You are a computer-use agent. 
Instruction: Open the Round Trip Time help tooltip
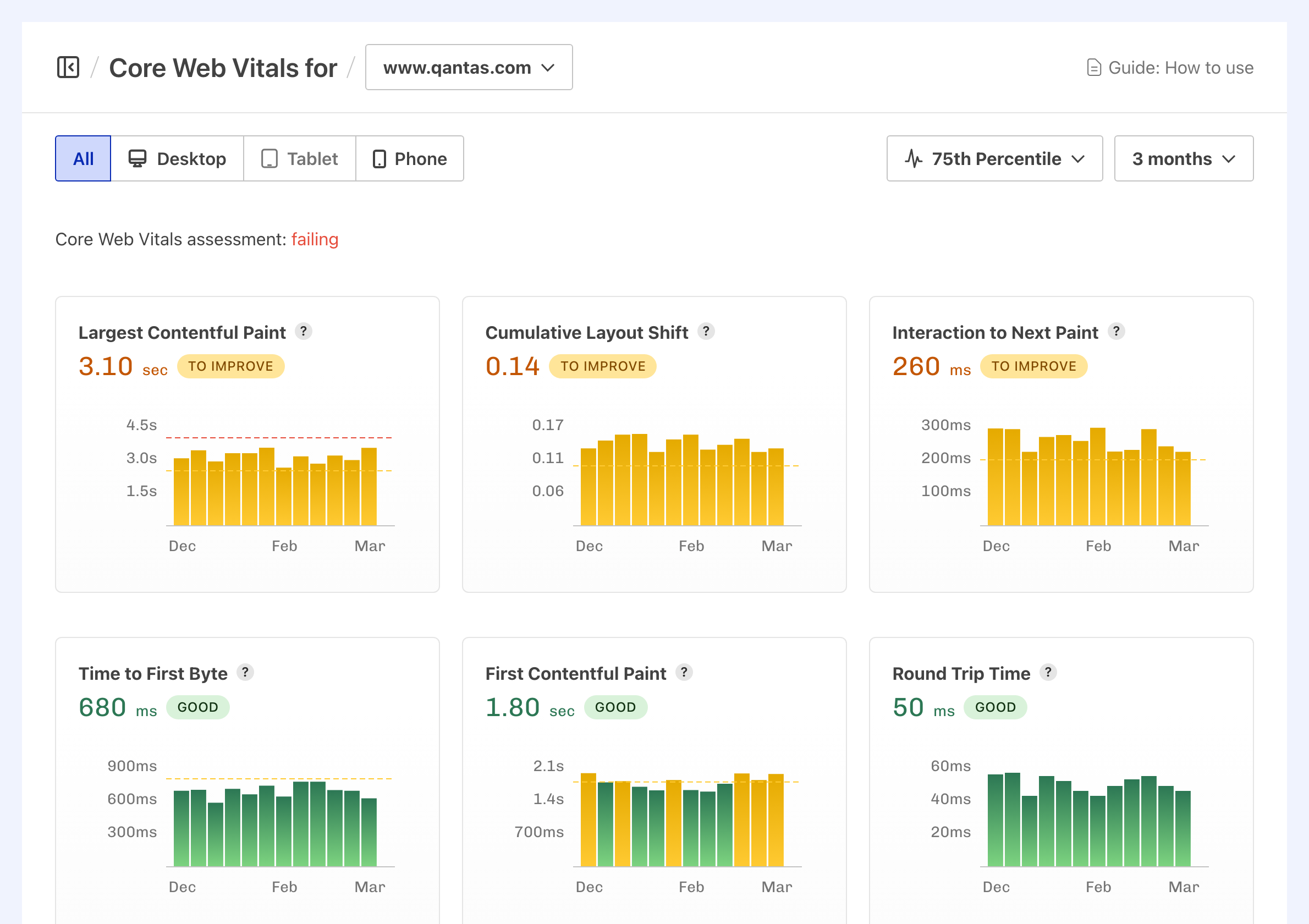pos(1047,673)
